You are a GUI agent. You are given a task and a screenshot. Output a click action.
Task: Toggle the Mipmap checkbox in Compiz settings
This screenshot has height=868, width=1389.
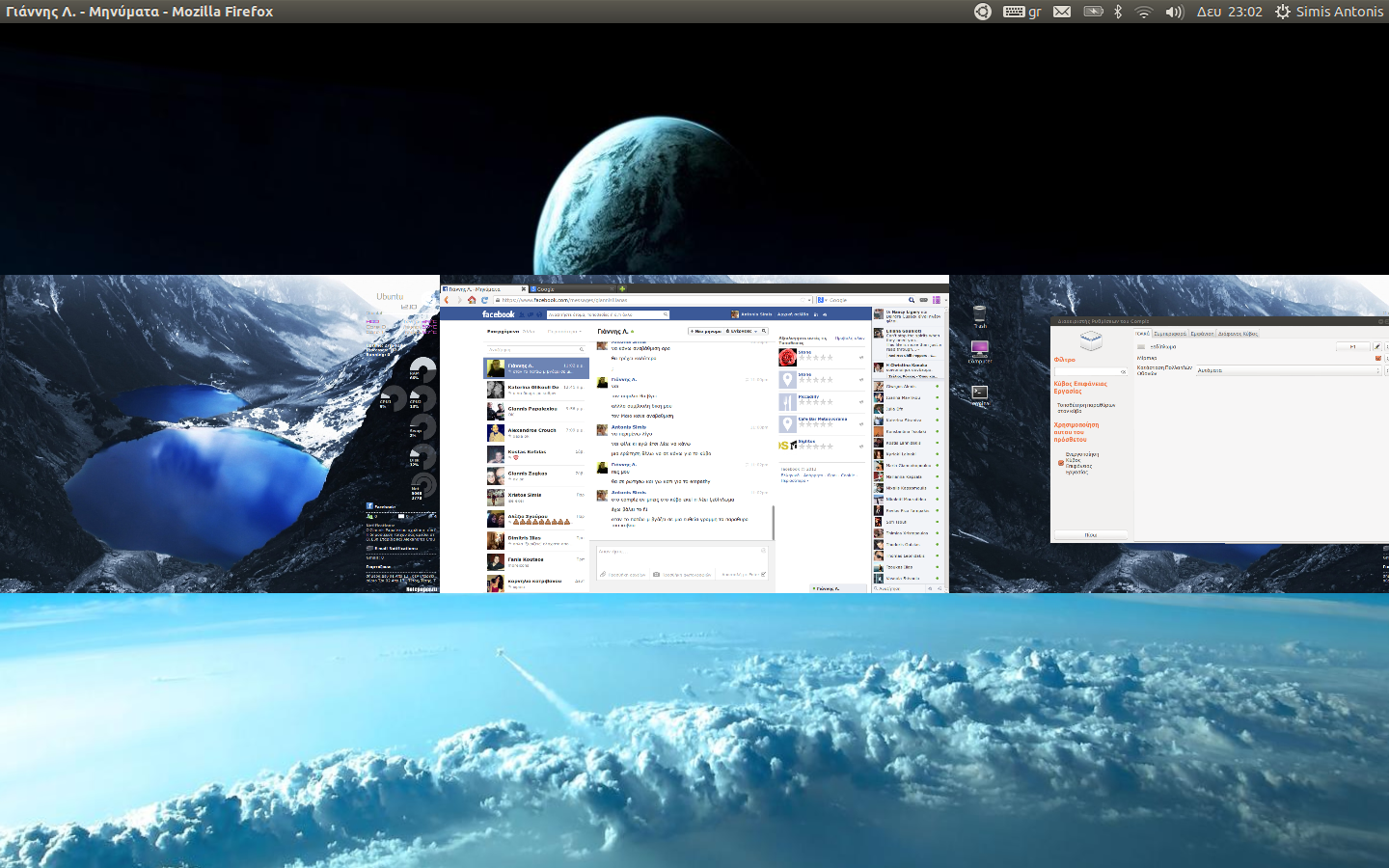tap(1378, 358)
